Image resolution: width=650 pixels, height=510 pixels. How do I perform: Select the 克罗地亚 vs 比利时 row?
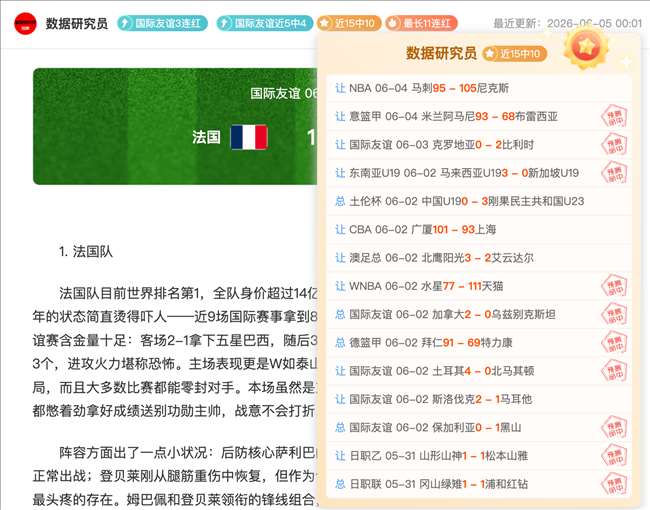pyautogui.click(x=479, y=145)
